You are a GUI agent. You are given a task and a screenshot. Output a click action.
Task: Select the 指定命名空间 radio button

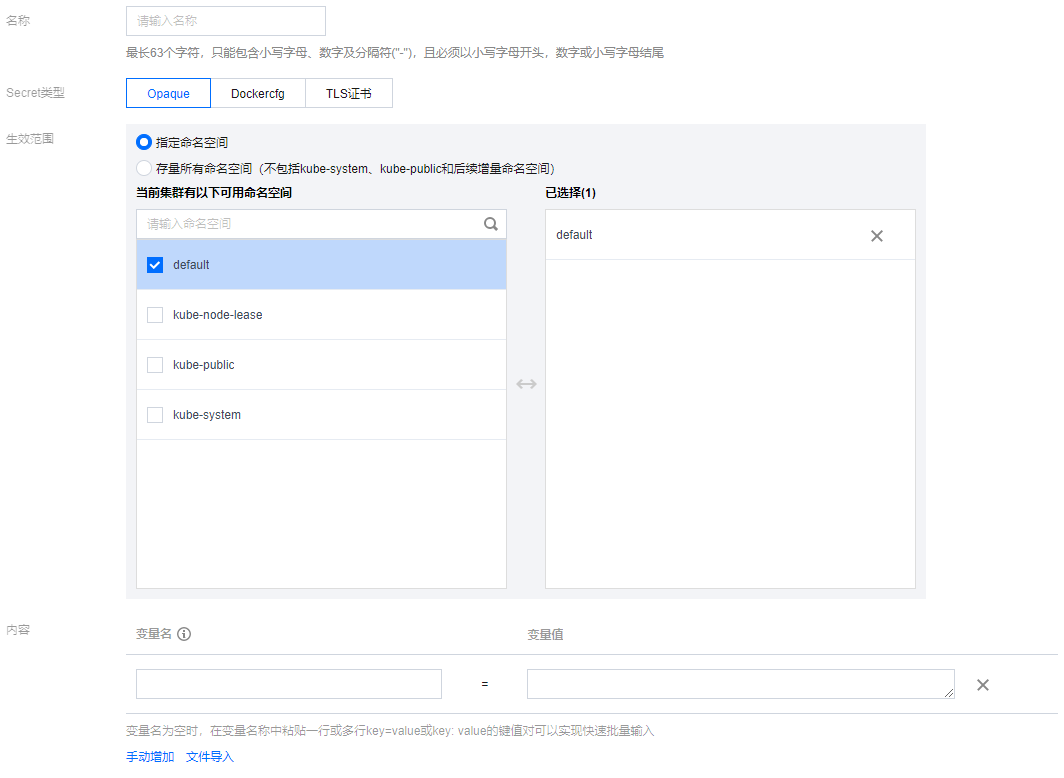143,142
